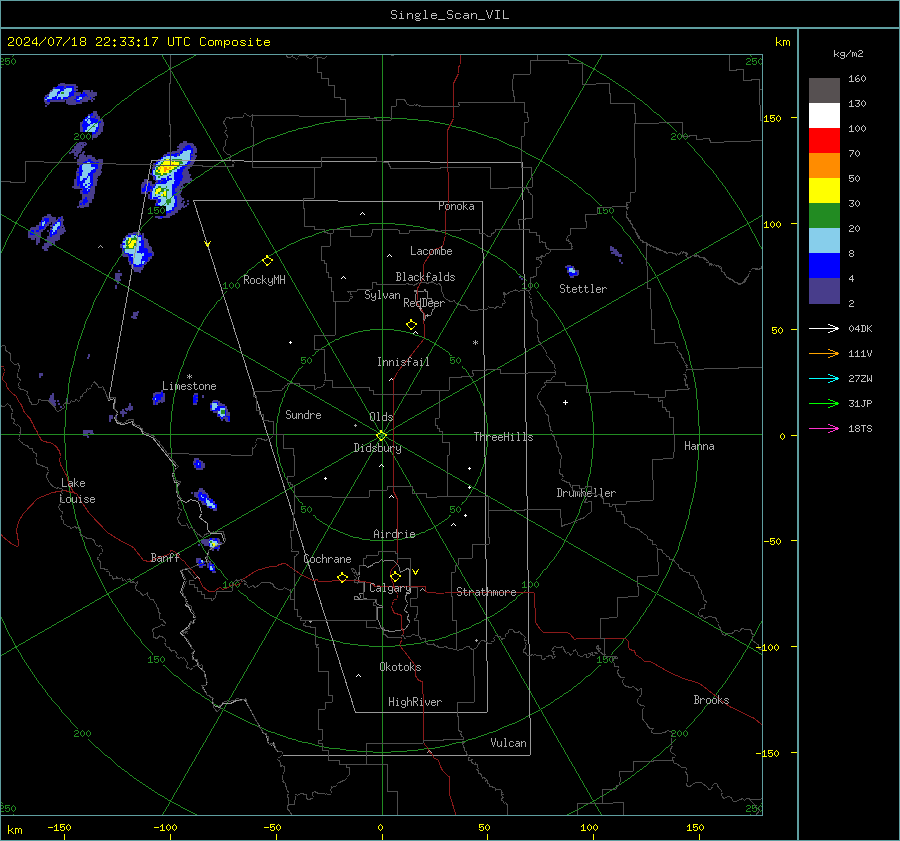Screen dimensions: 900x841
Task: Pick the blue 4-8 legend swatch
Action: click(824, 266)
